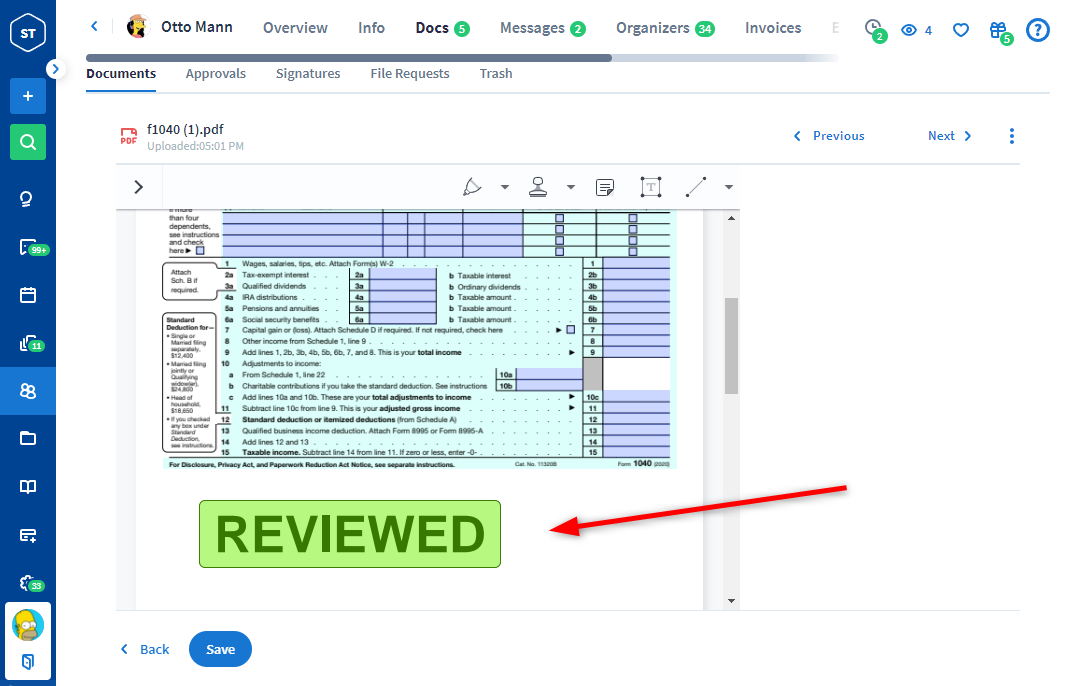Expand the stamp tool dropdown arrow
This screenshot has height=686, width=1071.
coord(571,187)
